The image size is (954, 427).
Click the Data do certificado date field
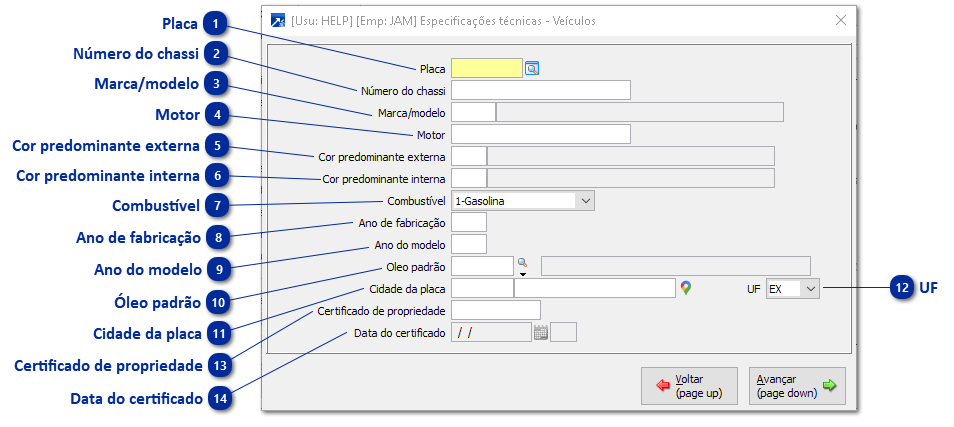pos(492,332)
